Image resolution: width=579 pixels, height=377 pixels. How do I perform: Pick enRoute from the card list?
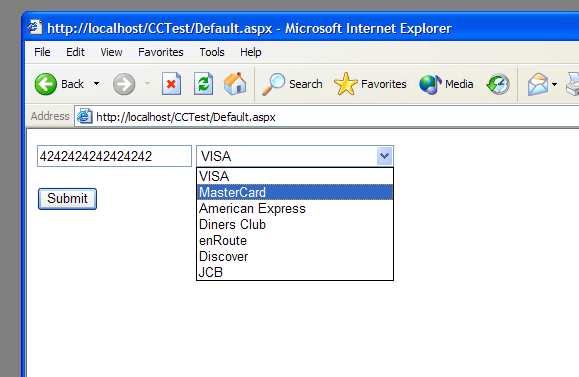[295, 240]
